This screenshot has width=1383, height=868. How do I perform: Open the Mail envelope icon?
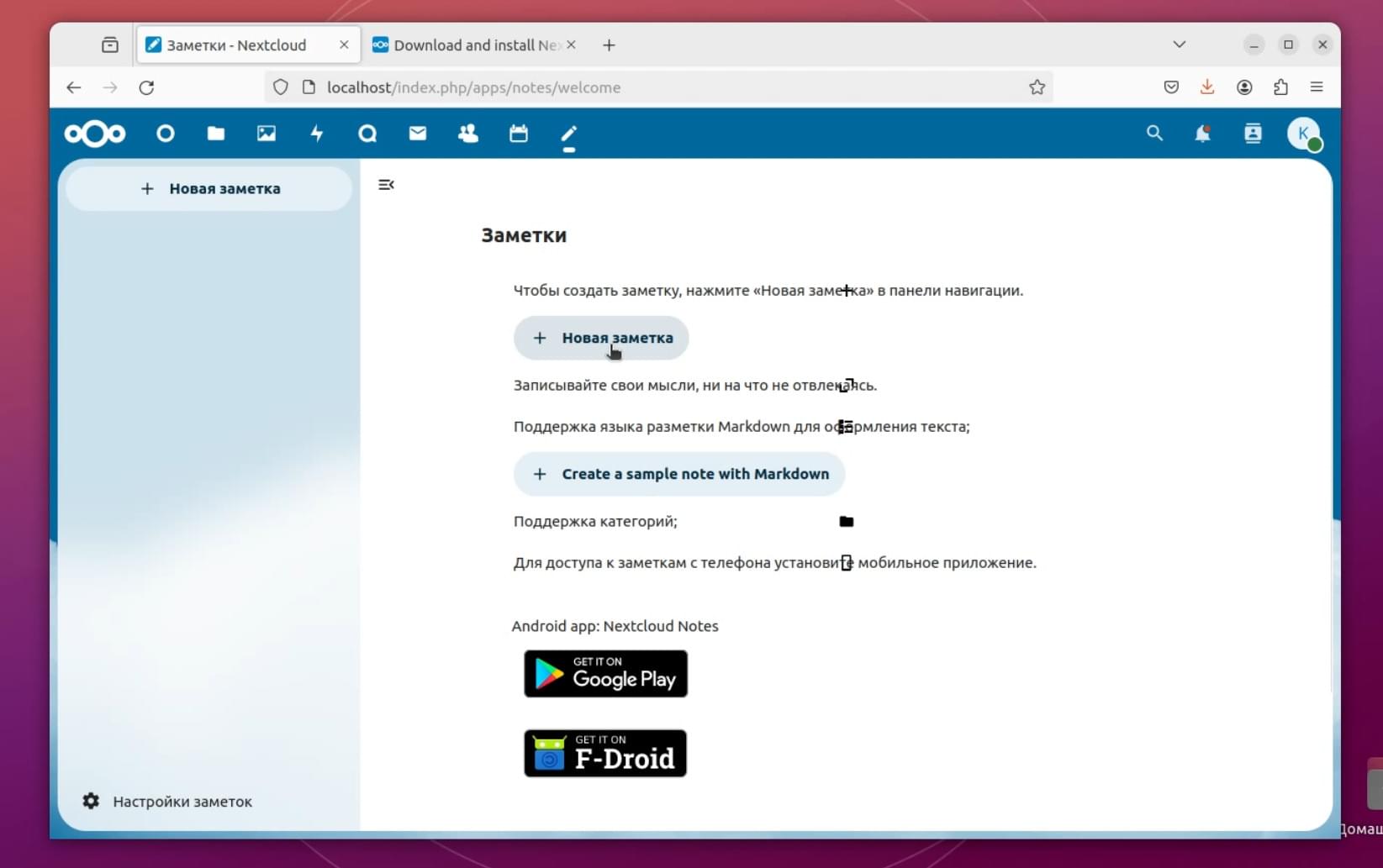(418, 133)
